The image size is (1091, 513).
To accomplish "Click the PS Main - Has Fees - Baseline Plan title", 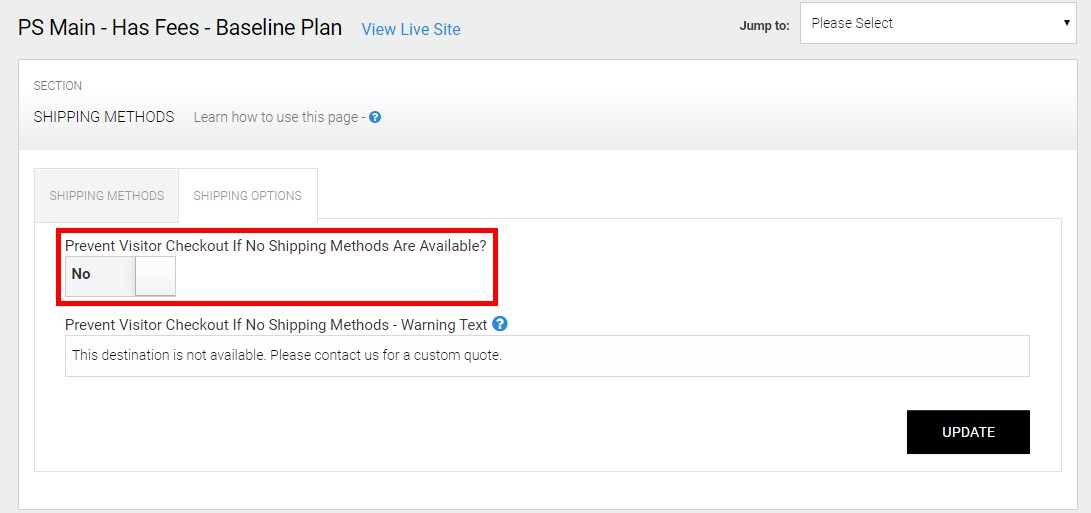I will click(x=180, y=28).
